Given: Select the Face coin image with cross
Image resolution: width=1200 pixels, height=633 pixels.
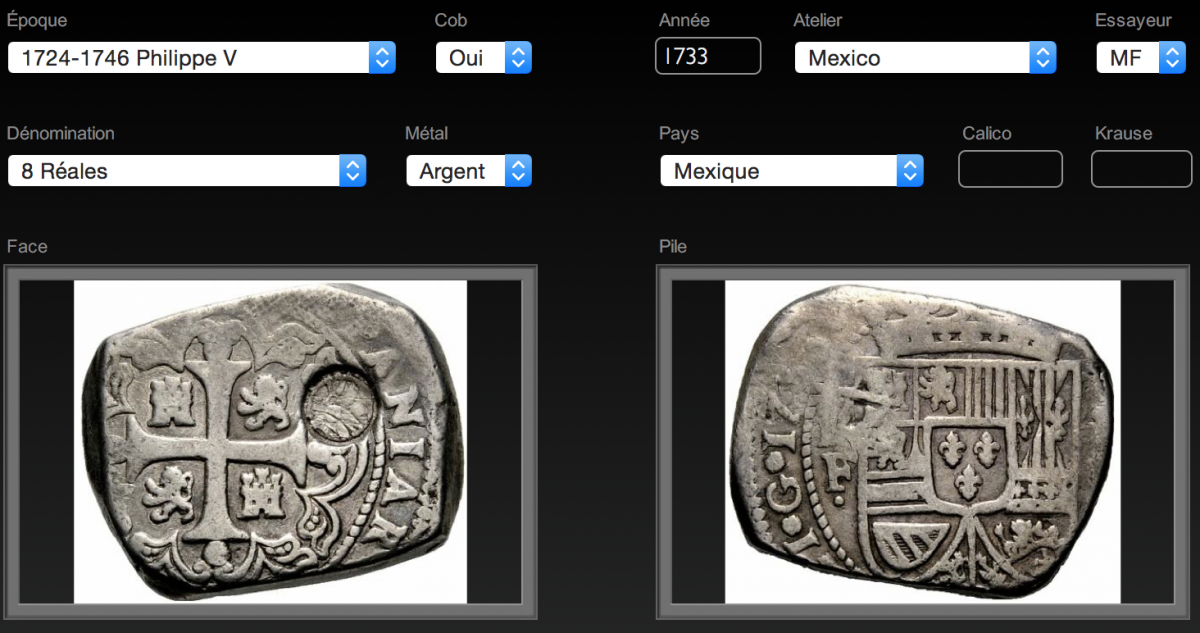Looking at the screenshot, I should pos(270,441).
